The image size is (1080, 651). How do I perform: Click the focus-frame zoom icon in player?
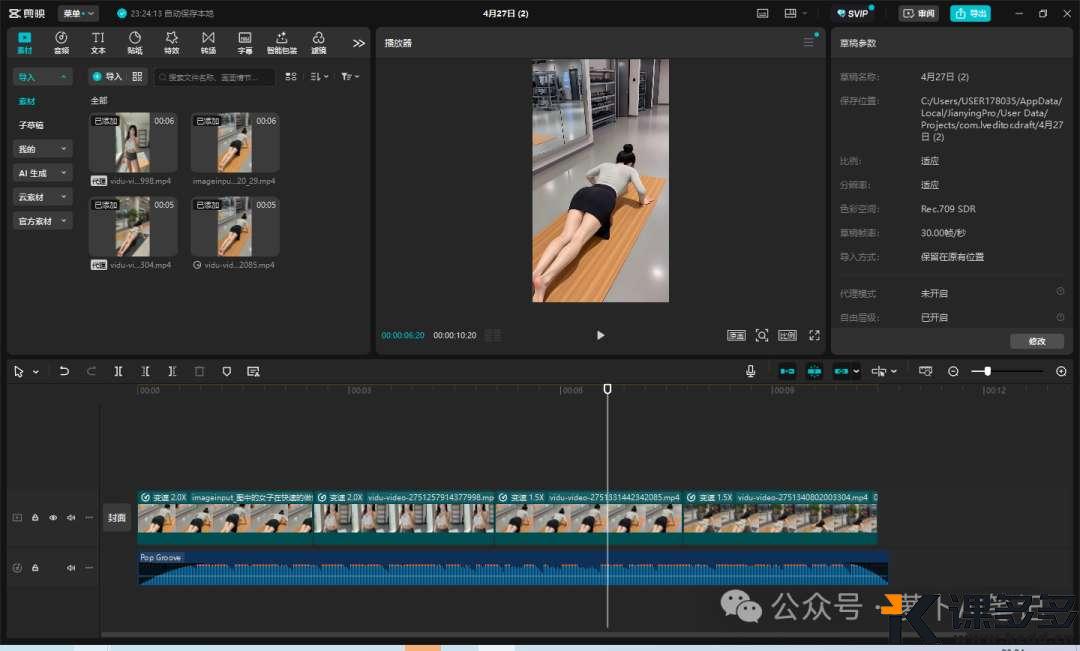coord(762,335)
